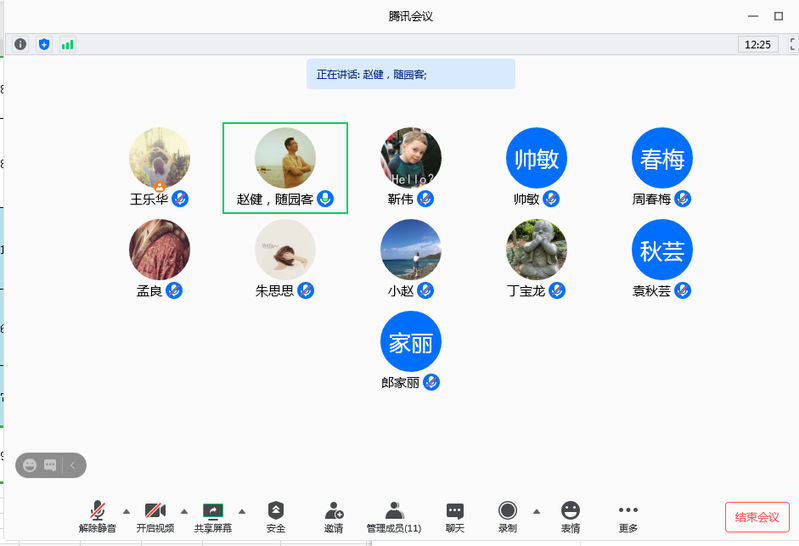Viewport: 799px width, 546px height.
Task: Open 管理成员(11) member panel
Action: pos(394,516)
